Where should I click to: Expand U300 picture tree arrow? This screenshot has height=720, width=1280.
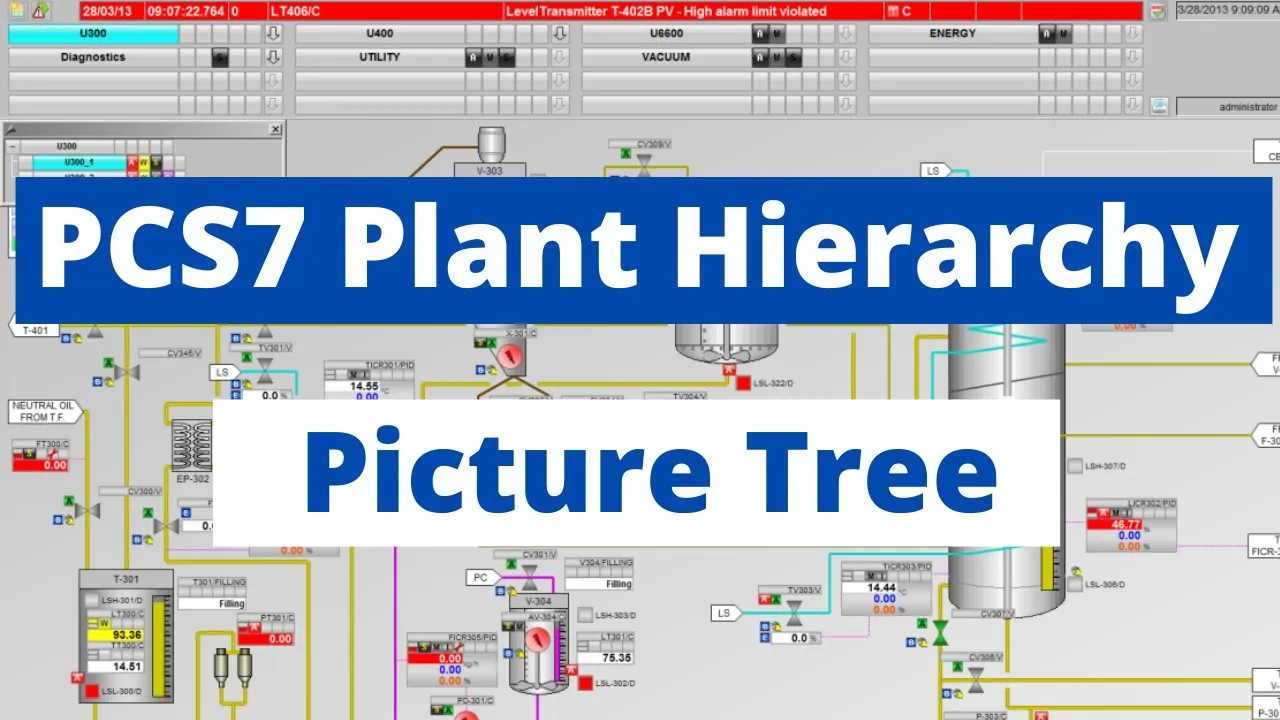pos(273,34)
